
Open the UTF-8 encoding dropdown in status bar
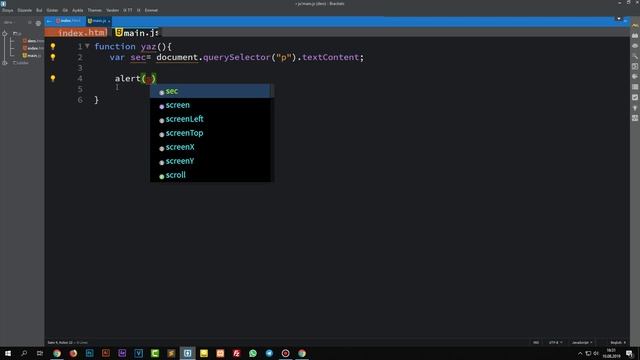556,342
